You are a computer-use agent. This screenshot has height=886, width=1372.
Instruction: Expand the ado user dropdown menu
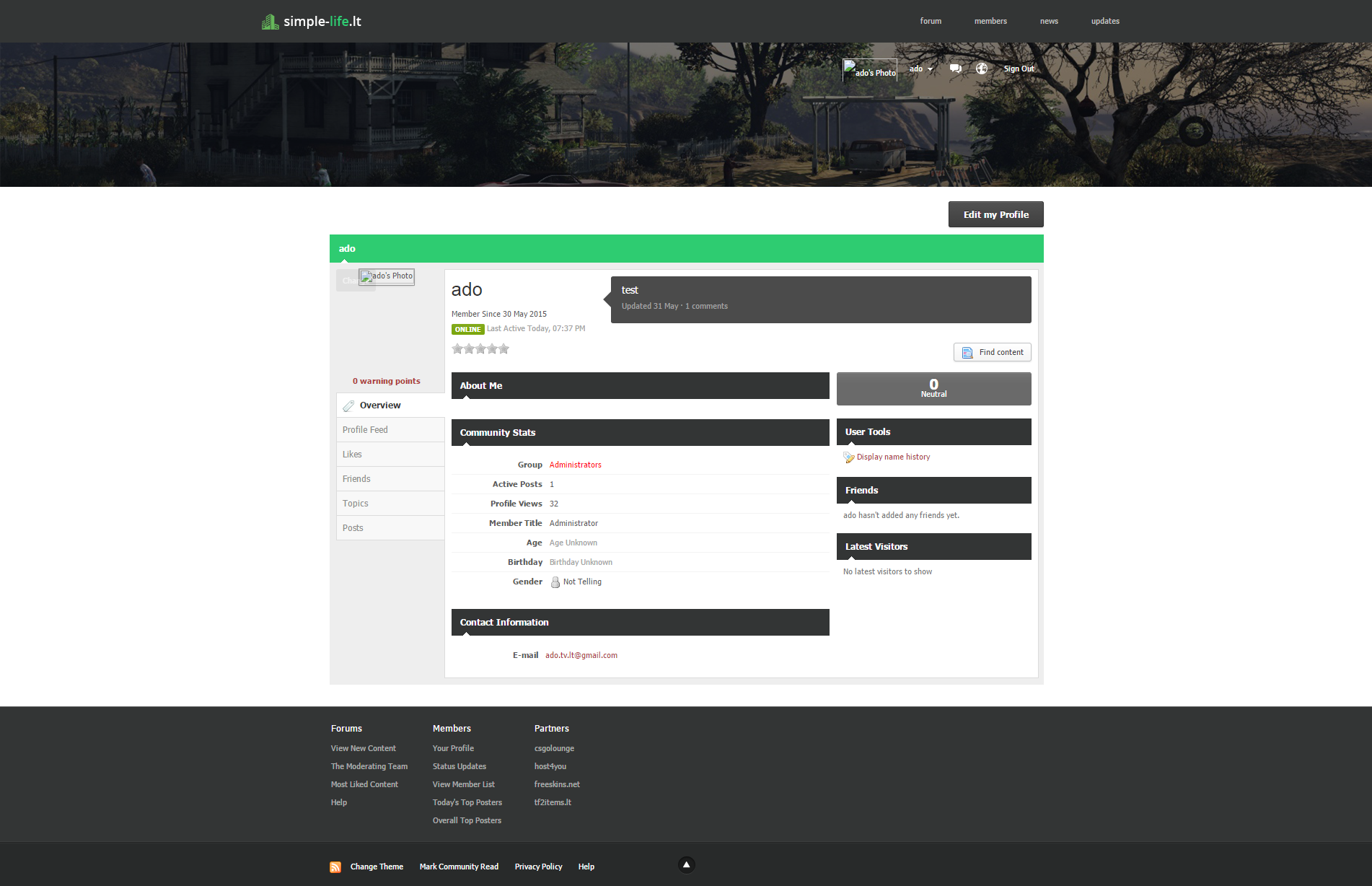(921, 69)
